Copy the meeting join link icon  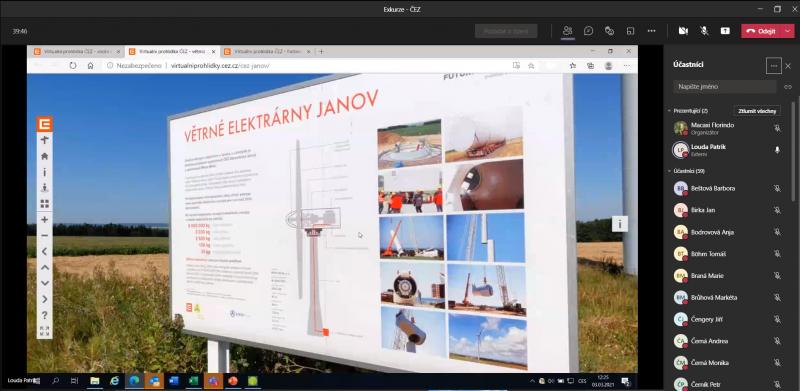pos(788,87)
